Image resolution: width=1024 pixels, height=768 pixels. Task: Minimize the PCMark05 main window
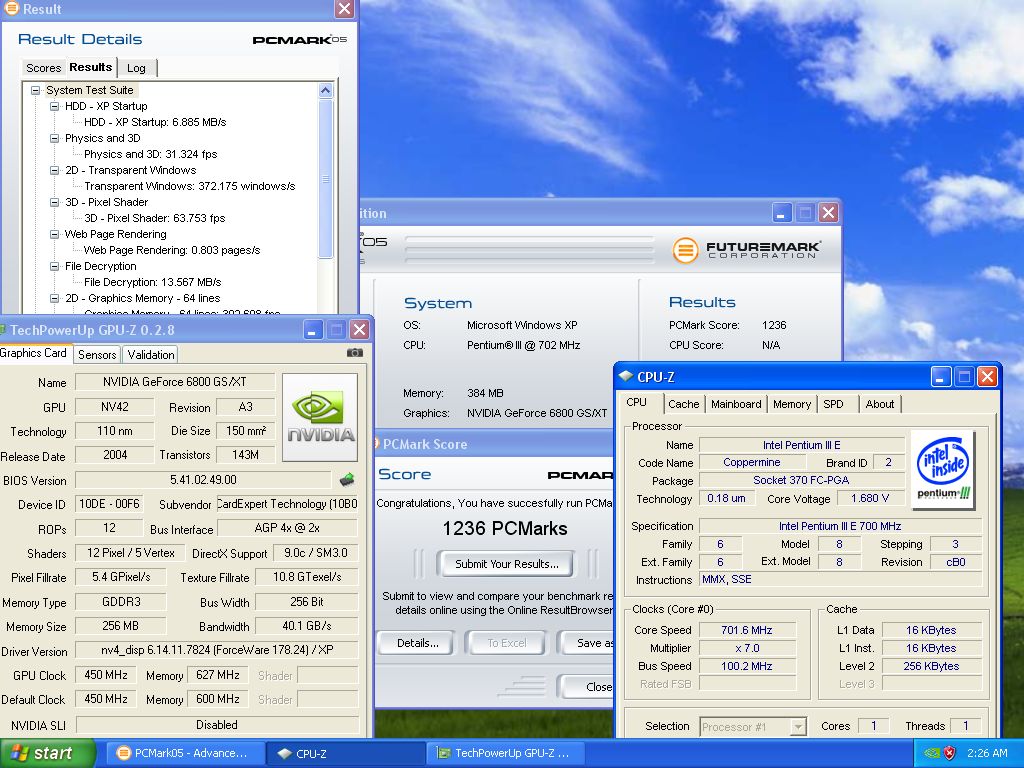(782, 213)
